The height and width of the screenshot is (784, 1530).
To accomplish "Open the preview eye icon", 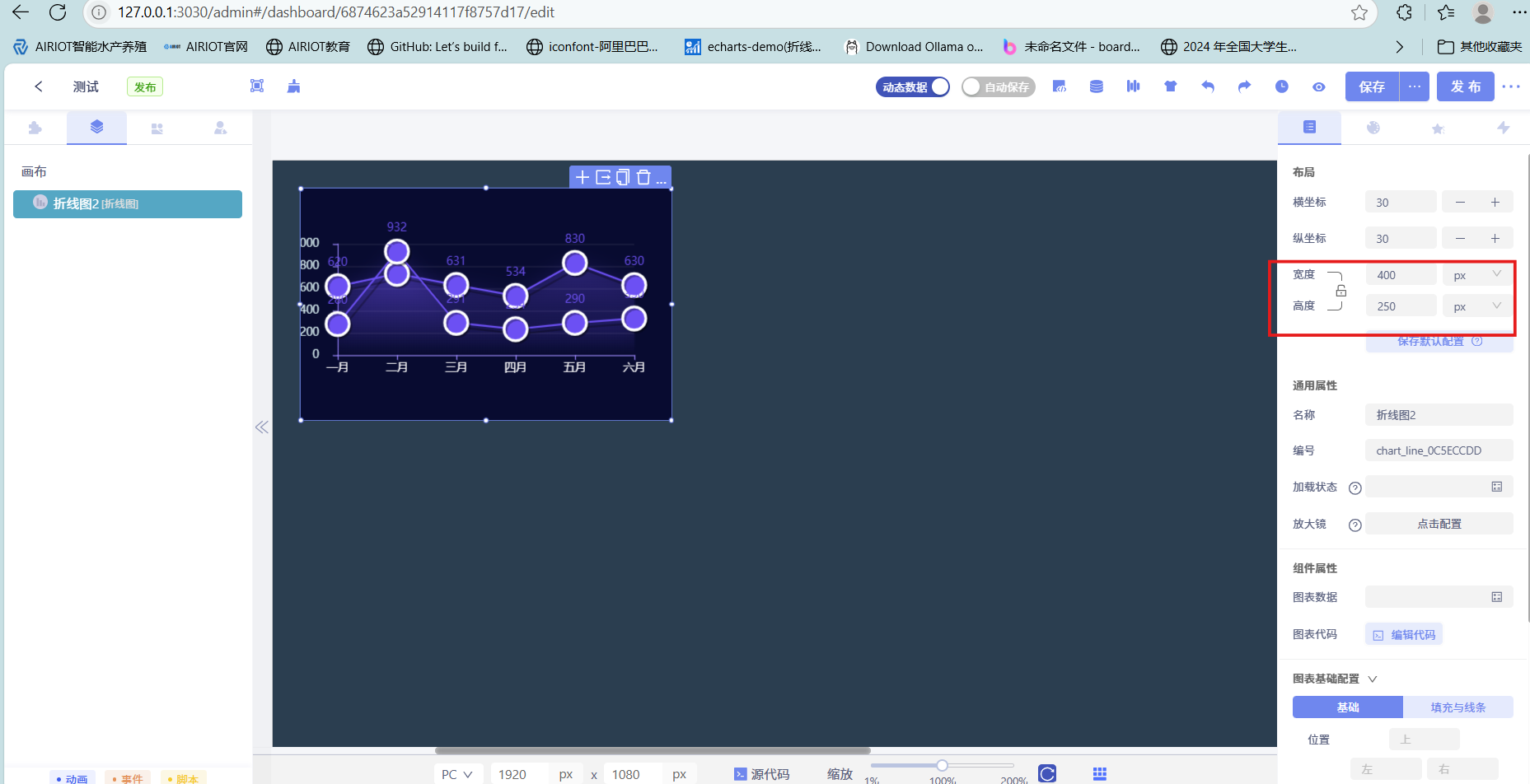I will tap(1319, 86).
